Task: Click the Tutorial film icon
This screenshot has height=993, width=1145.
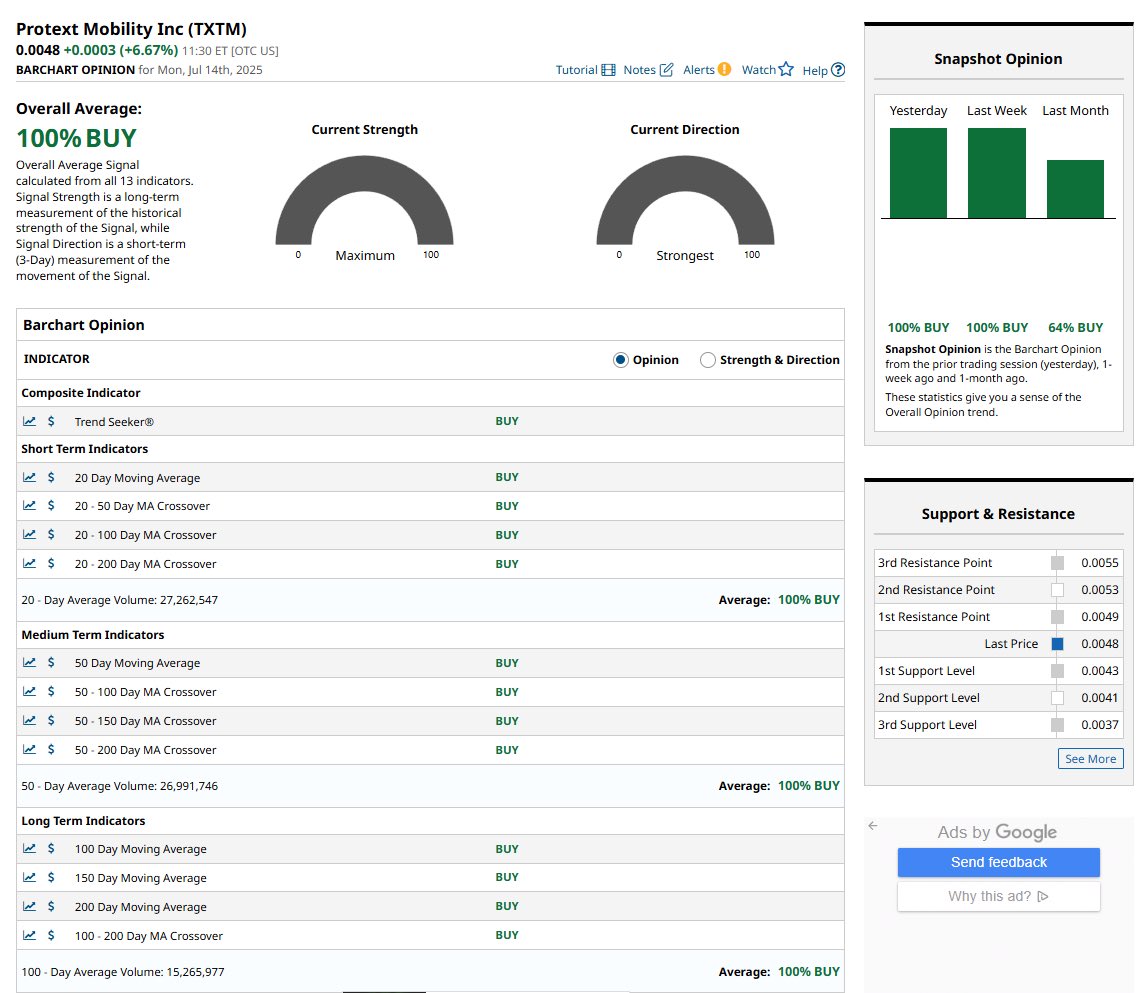Action: click(608, 70)
